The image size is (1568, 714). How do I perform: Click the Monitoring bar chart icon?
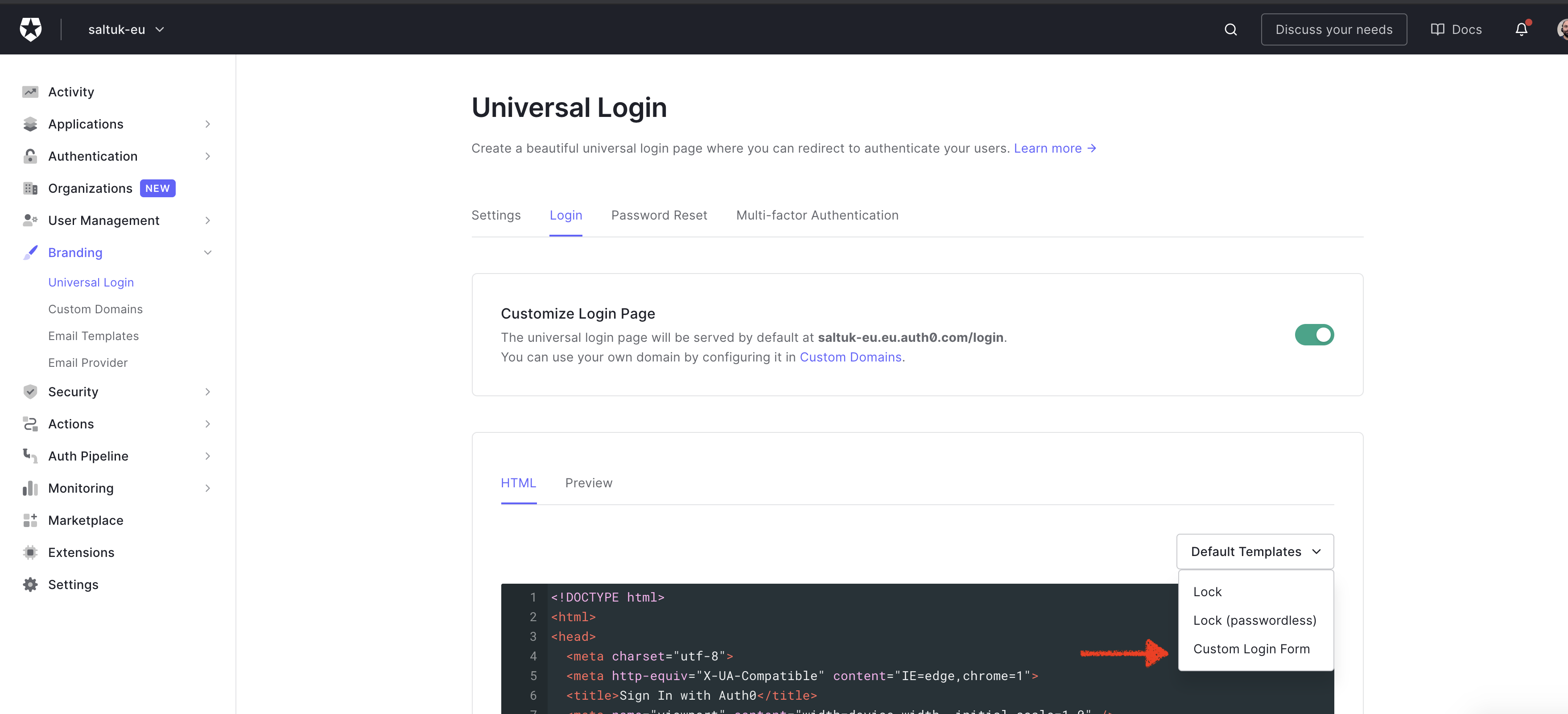coord(30,488)
